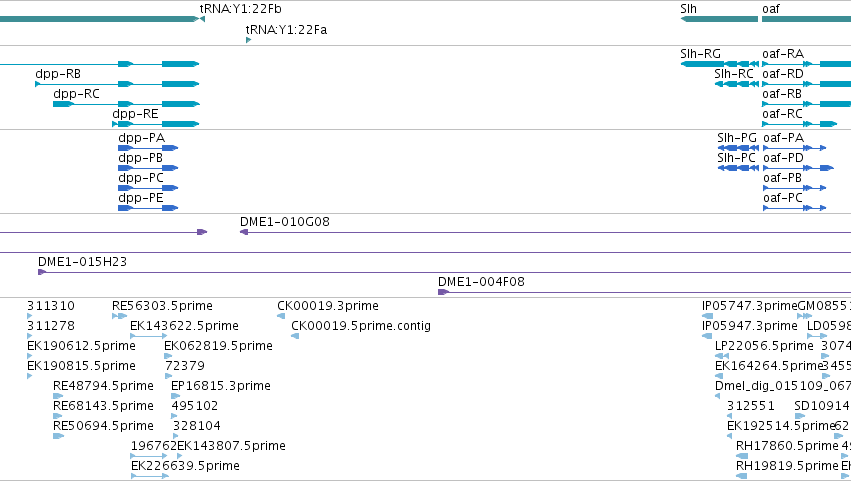Click the IP05747.3prime EST marker
851x481 pixels.
707,316
